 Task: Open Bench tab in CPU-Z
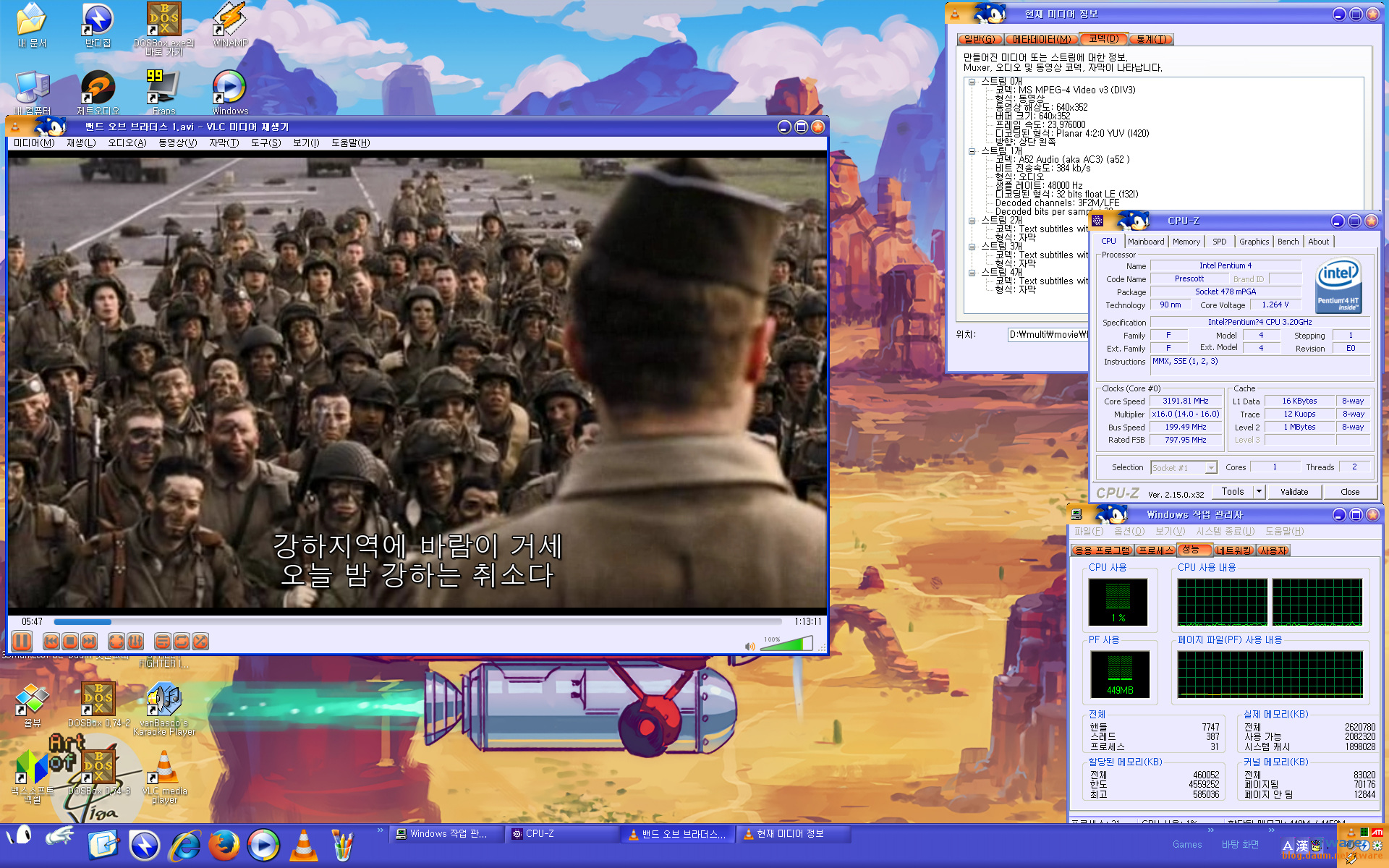(x=1288, y=242)
